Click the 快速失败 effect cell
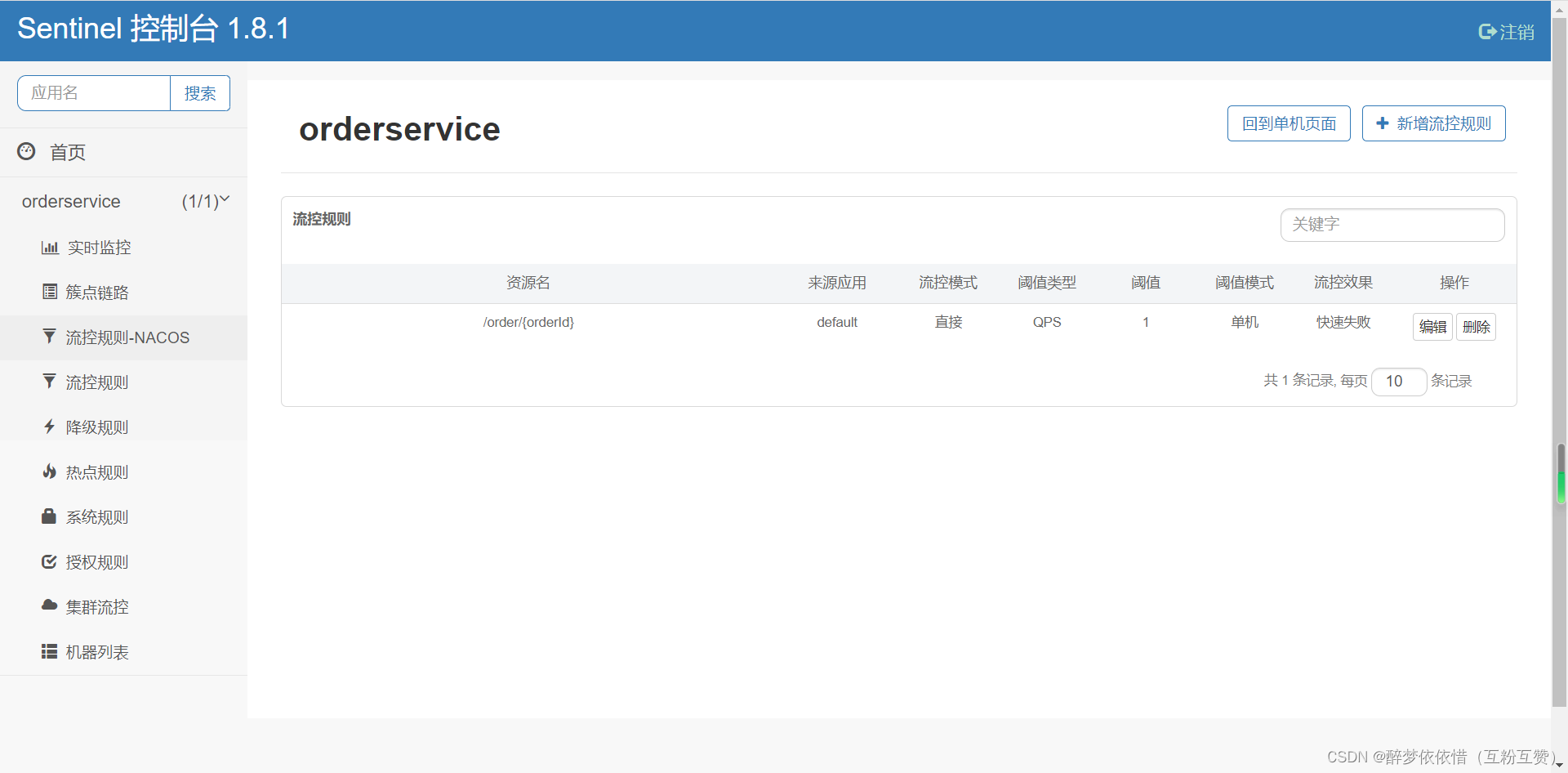 pyautogui.click(x=1343, y=322)
